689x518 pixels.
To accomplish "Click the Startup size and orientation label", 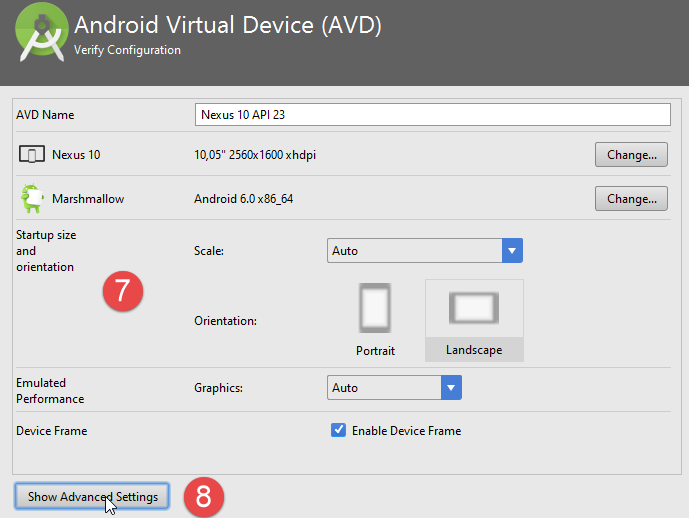I will pyautogui.click(x=46, y=251).
